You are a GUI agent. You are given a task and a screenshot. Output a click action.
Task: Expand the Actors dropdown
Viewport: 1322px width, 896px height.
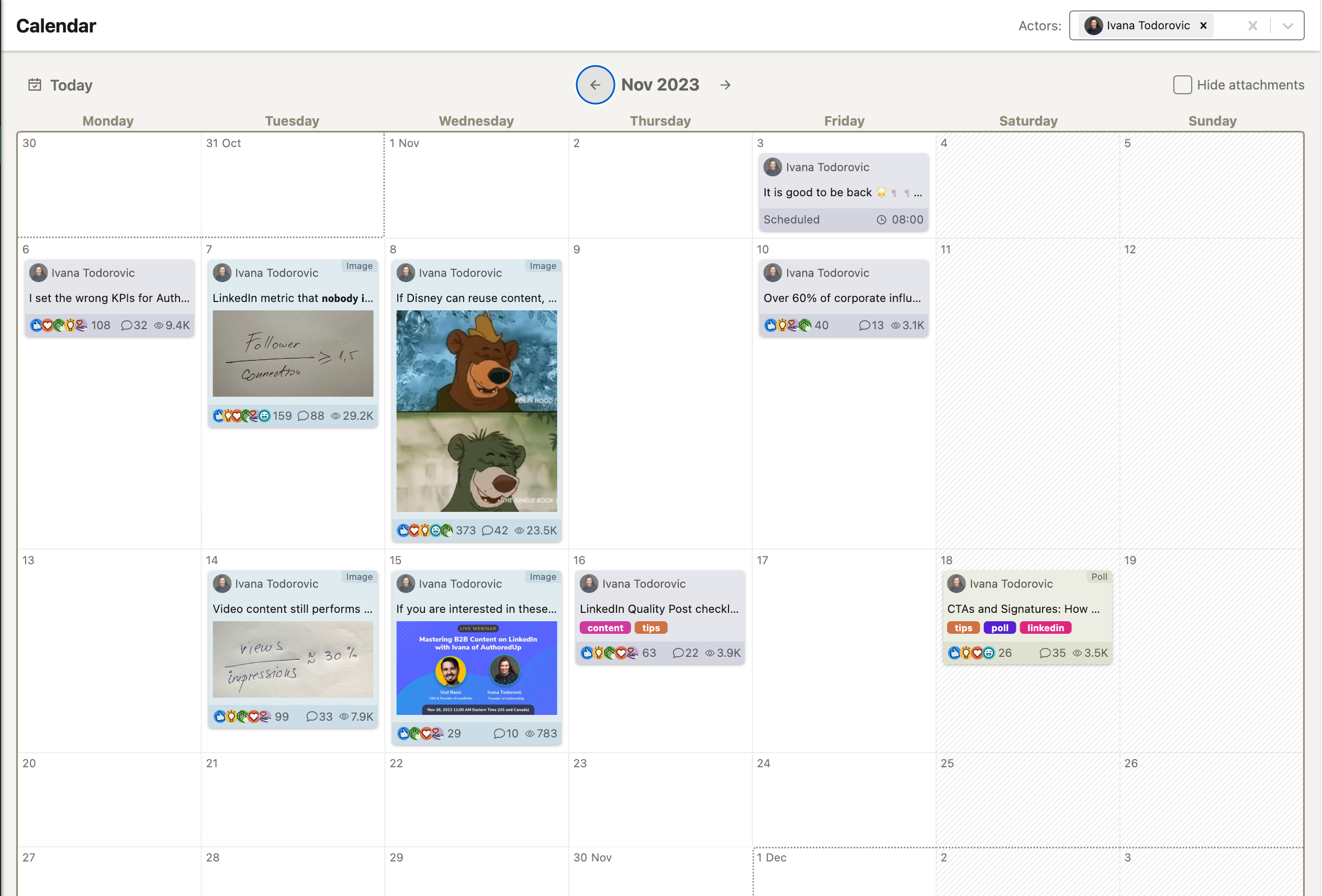pos(1288,26)
